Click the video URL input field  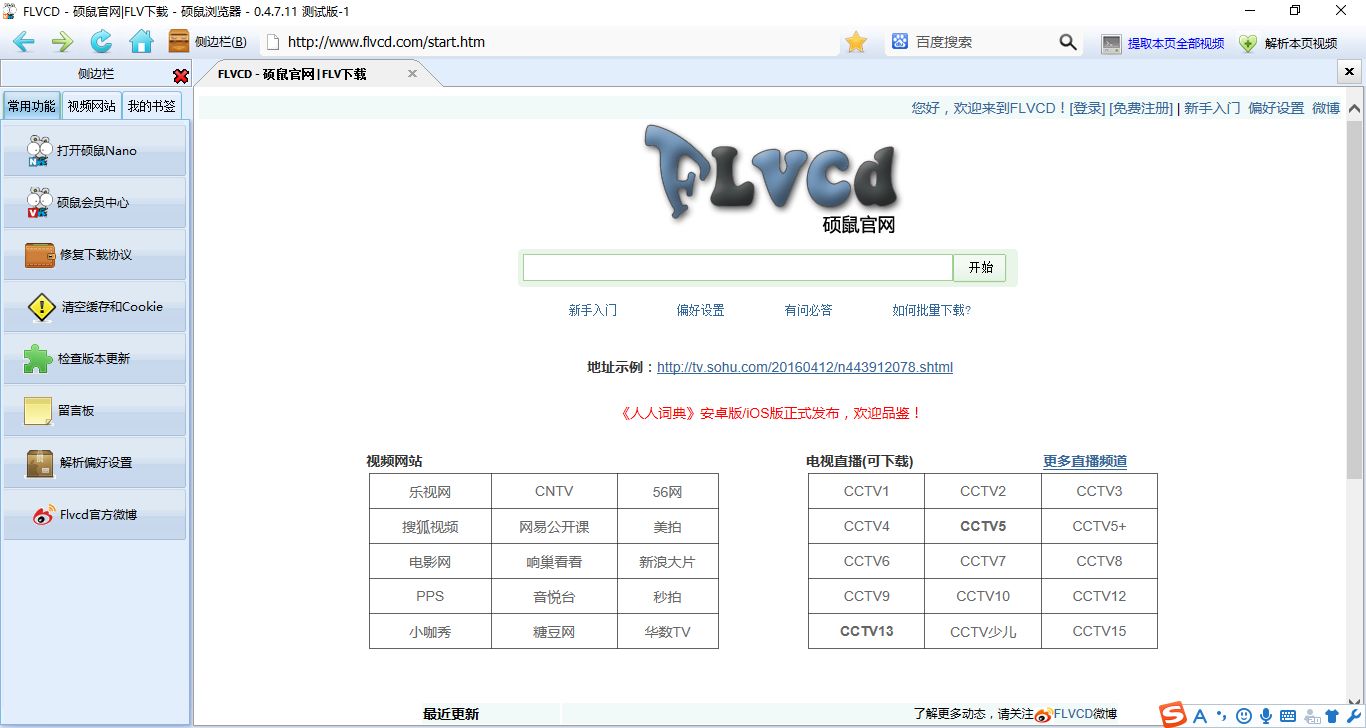pyautogui.click(x=738, y=267)
